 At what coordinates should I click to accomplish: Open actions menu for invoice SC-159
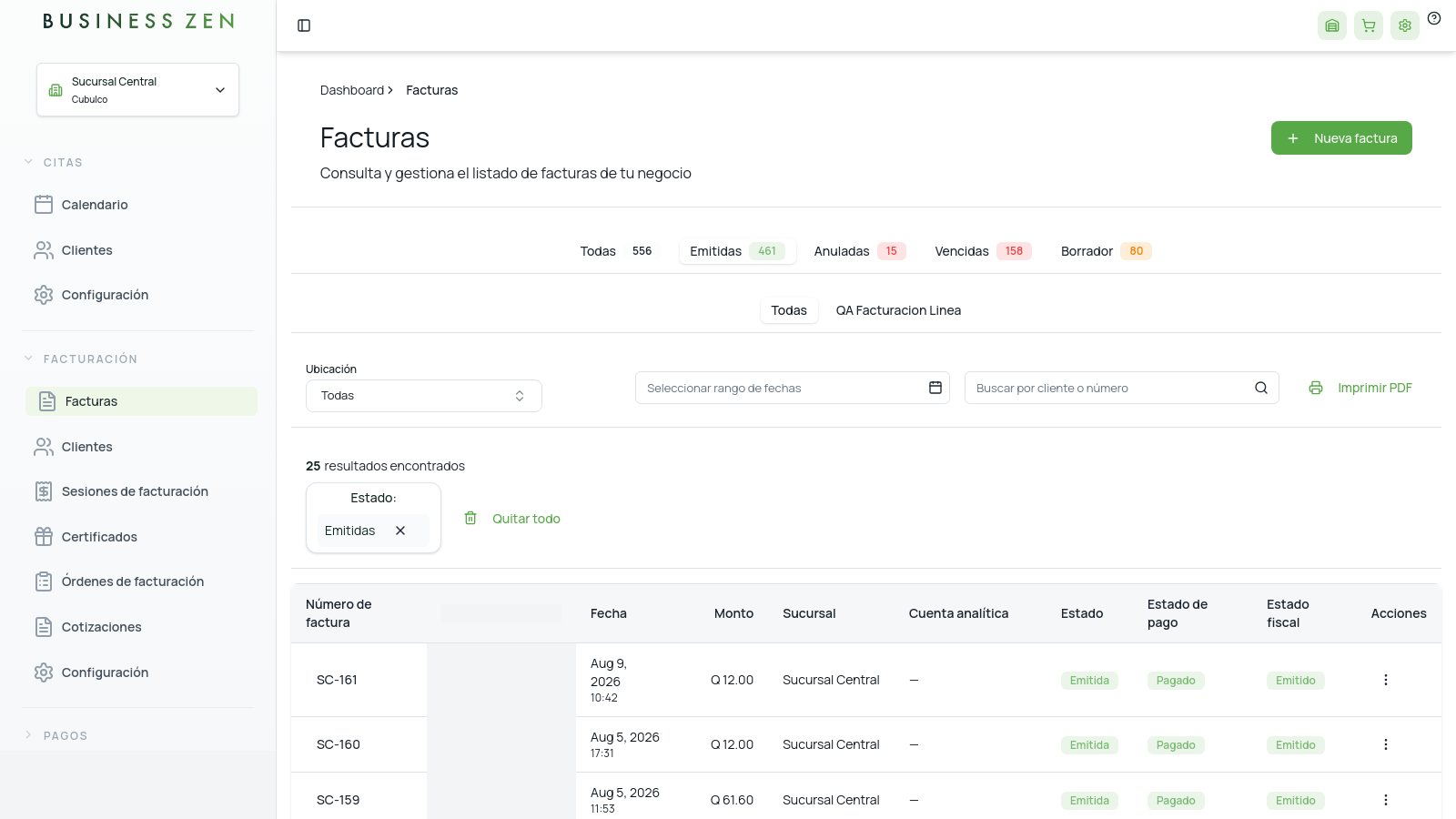(1386, 800)
